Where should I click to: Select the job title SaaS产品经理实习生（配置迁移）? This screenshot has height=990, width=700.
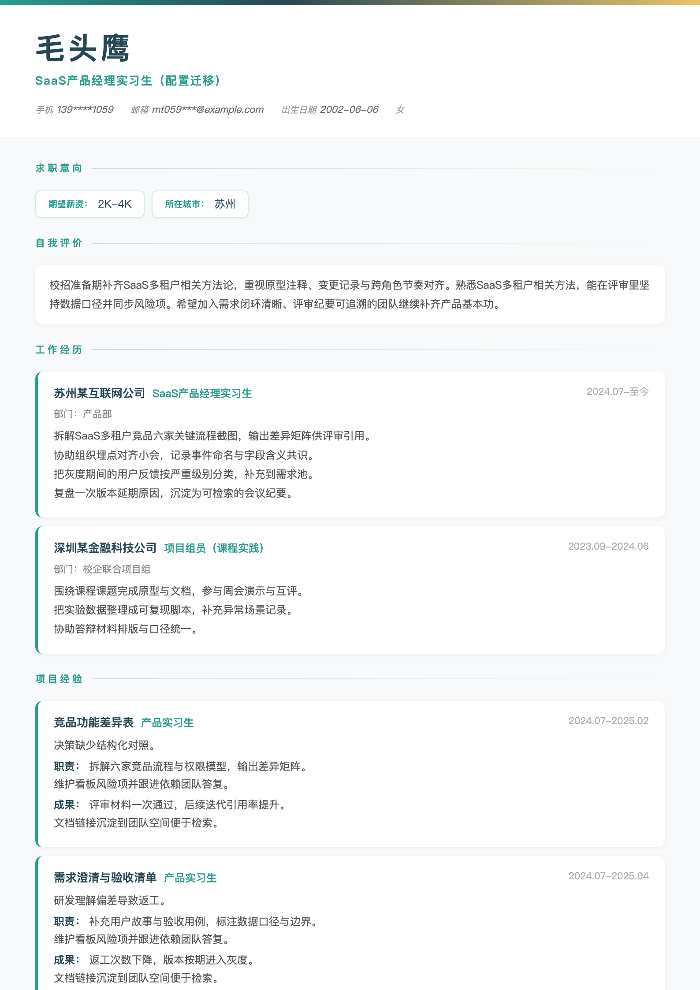tap(128, 81)
